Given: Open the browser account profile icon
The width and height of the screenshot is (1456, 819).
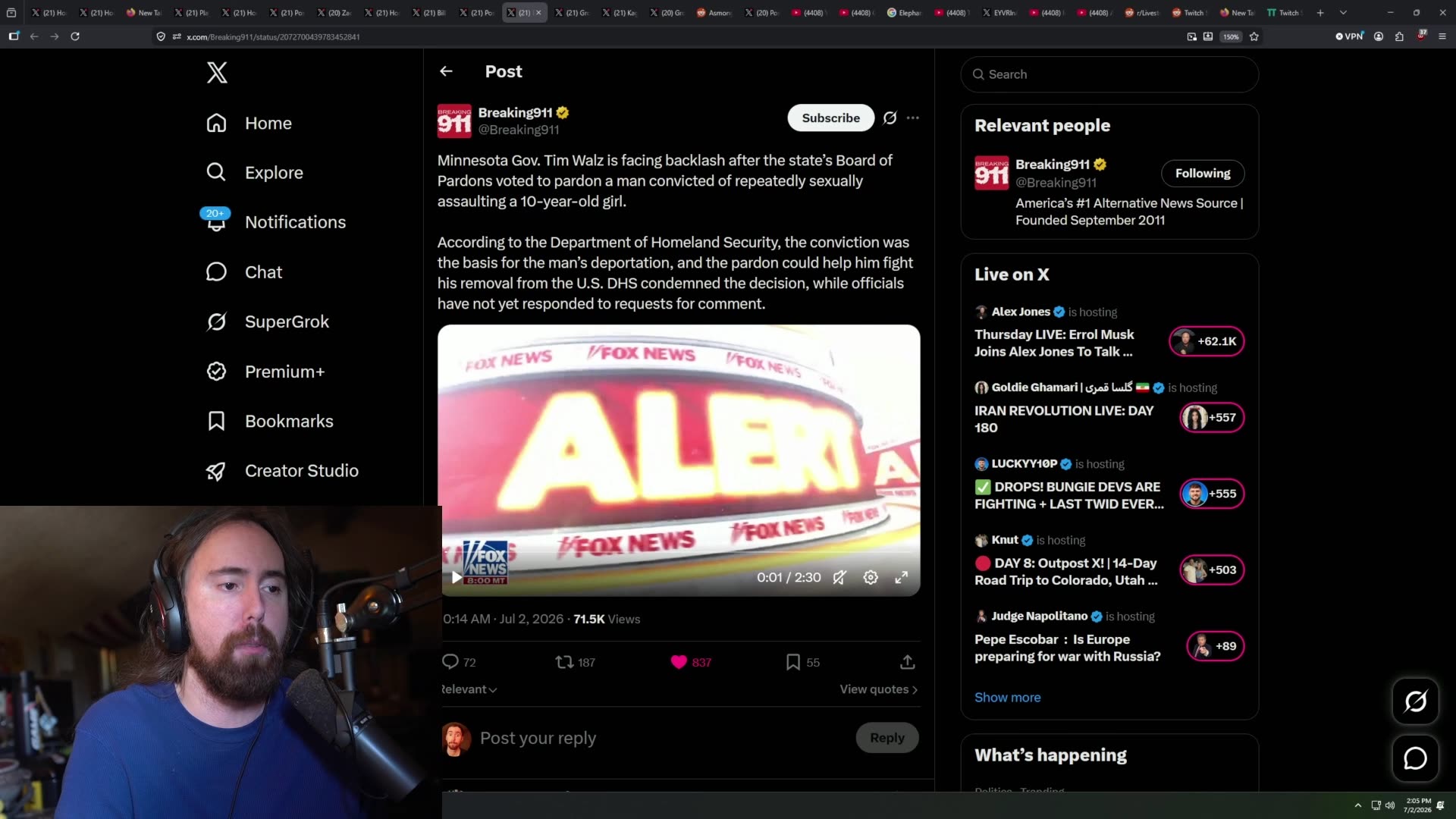Looking at the screenshot, I should pos(1379,36).
